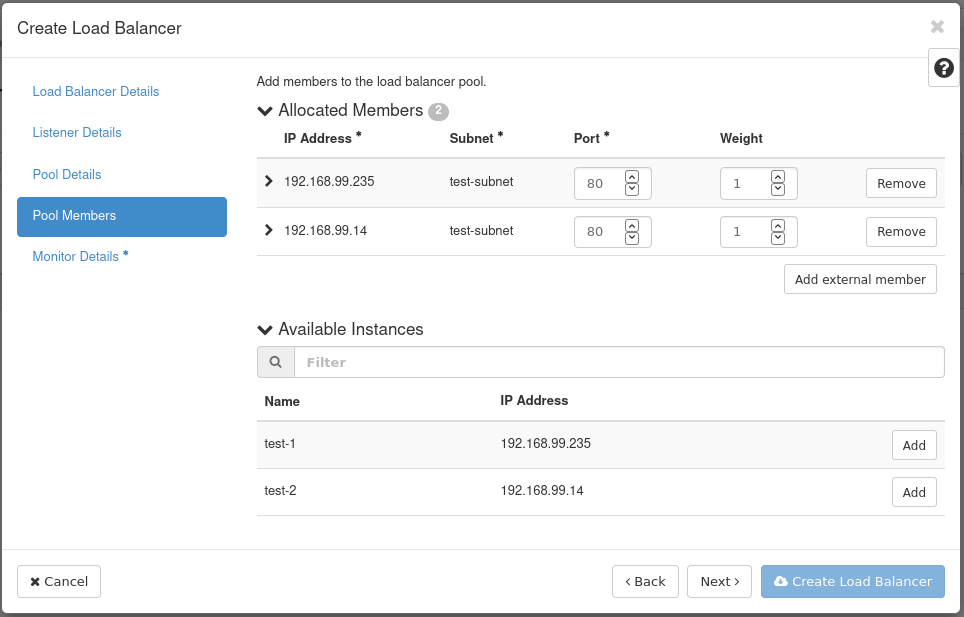This screenshot has height=617, width=964.
Task: Decrease port value for 192.168.99.235
Action: pyautogui.click(x=631, y=190)
